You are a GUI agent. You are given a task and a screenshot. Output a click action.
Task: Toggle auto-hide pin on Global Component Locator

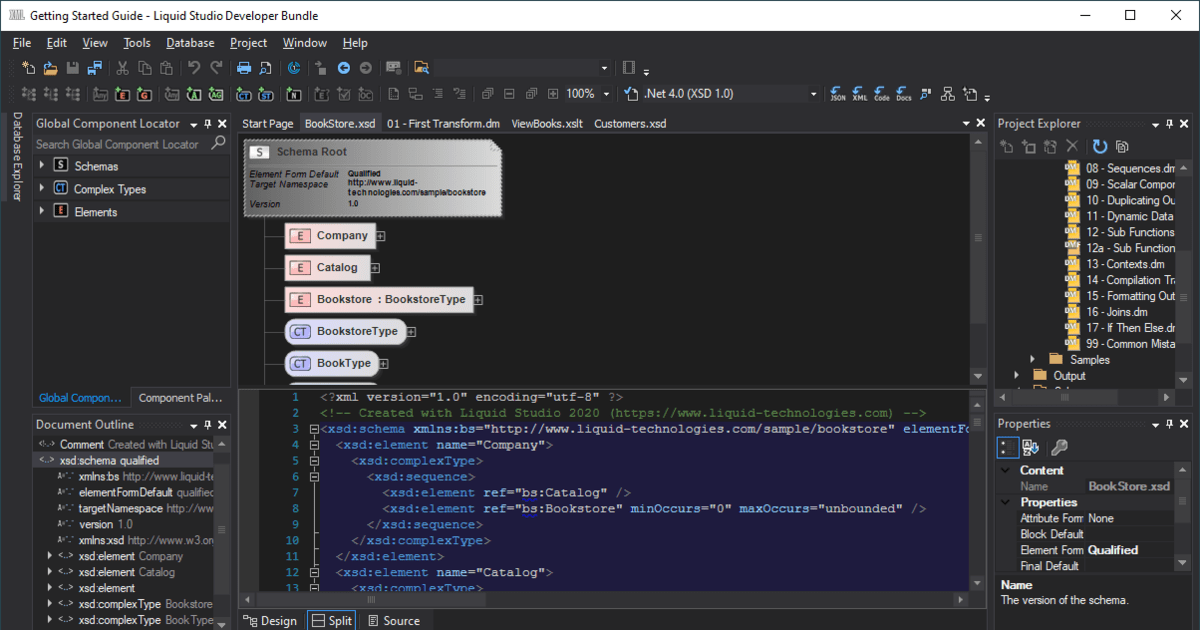pyautogui.click(x=210, y=123)
